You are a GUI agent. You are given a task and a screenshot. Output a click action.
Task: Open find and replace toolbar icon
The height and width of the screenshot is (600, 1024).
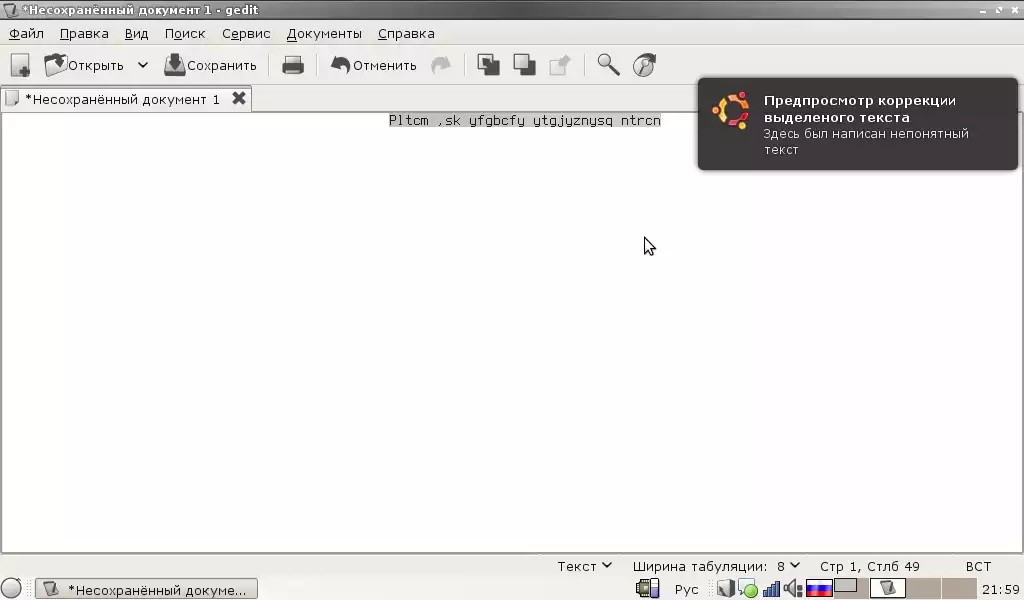click(645, 65)
